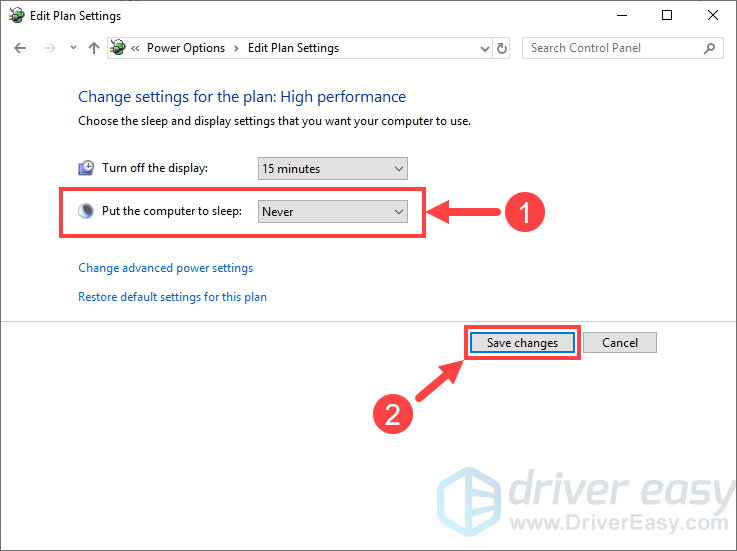
Task: Select the Edit Plan Settings breadcrumb
Action: click(x=293, y=48)
